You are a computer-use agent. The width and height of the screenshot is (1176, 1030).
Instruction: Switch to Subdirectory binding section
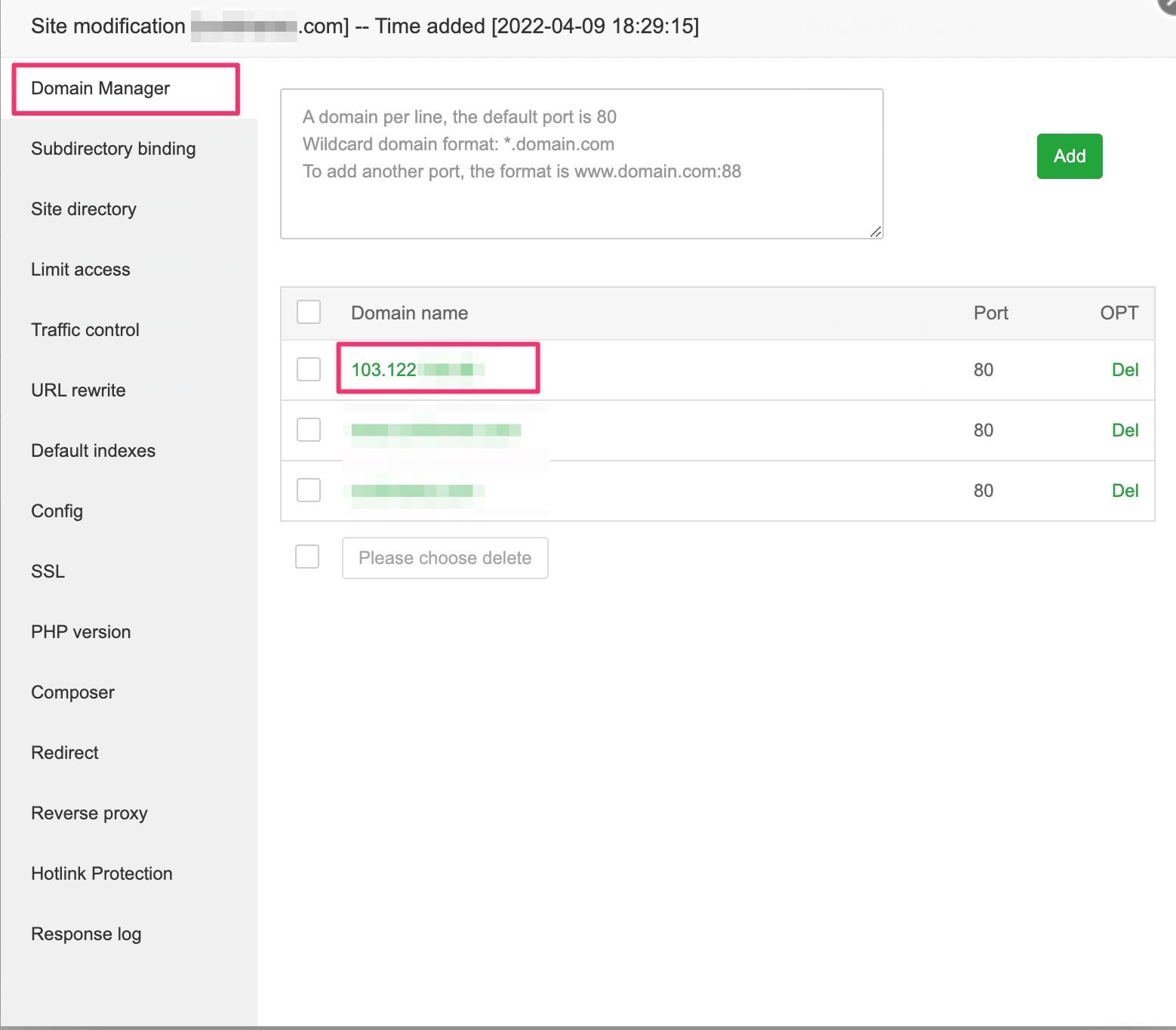[x=113, y=149]
